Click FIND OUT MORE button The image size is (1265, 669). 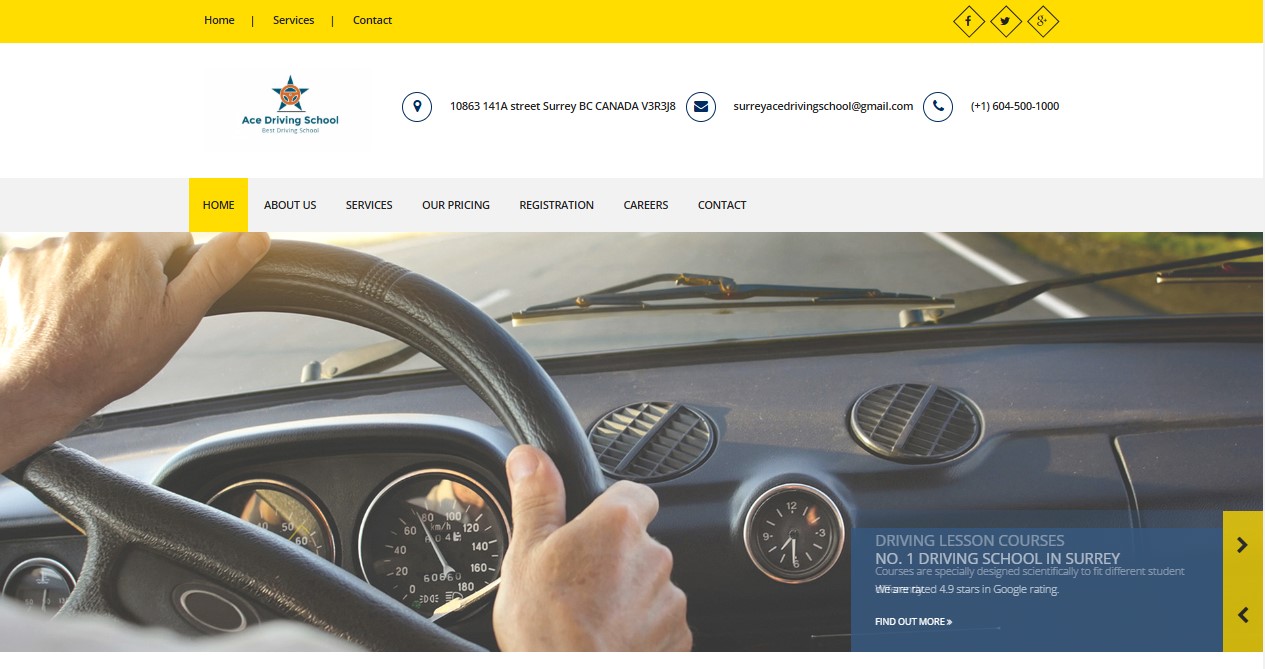click(913, 622)
